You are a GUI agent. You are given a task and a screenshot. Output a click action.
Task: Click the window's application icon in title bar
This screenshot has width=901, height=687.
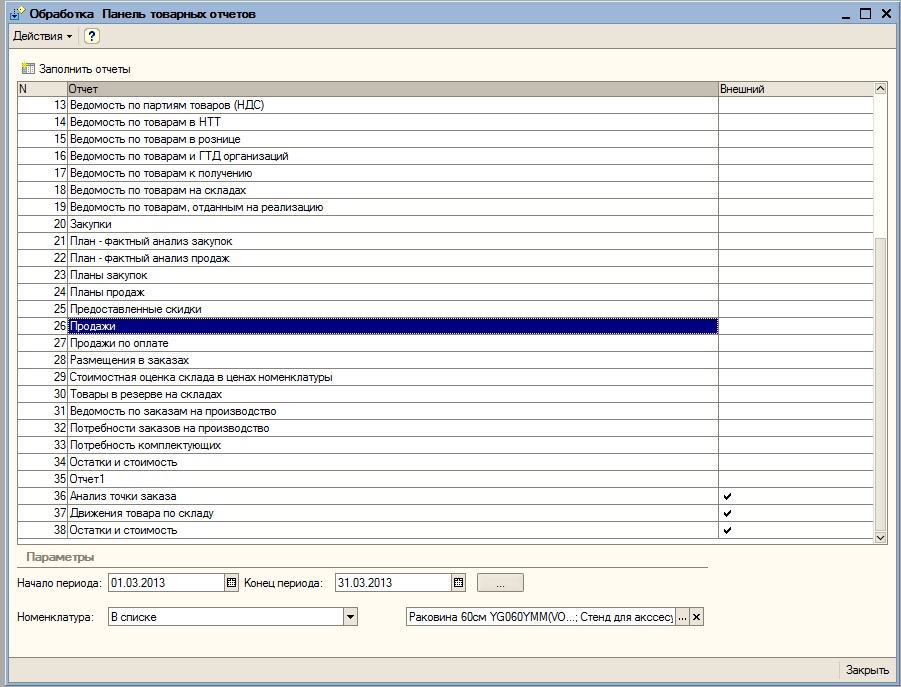click(17, 13)
